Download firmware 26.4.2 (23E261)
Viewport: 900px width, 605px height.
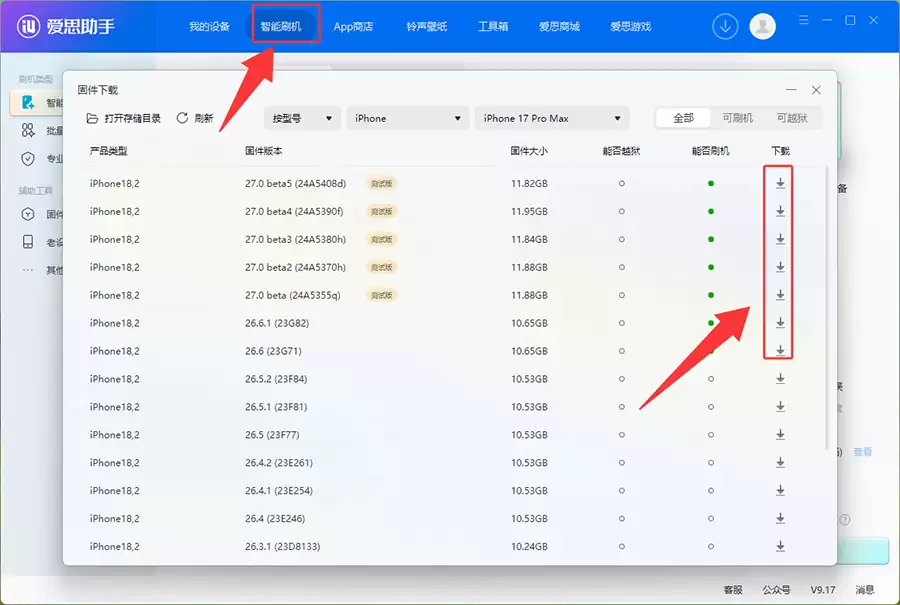780,462
